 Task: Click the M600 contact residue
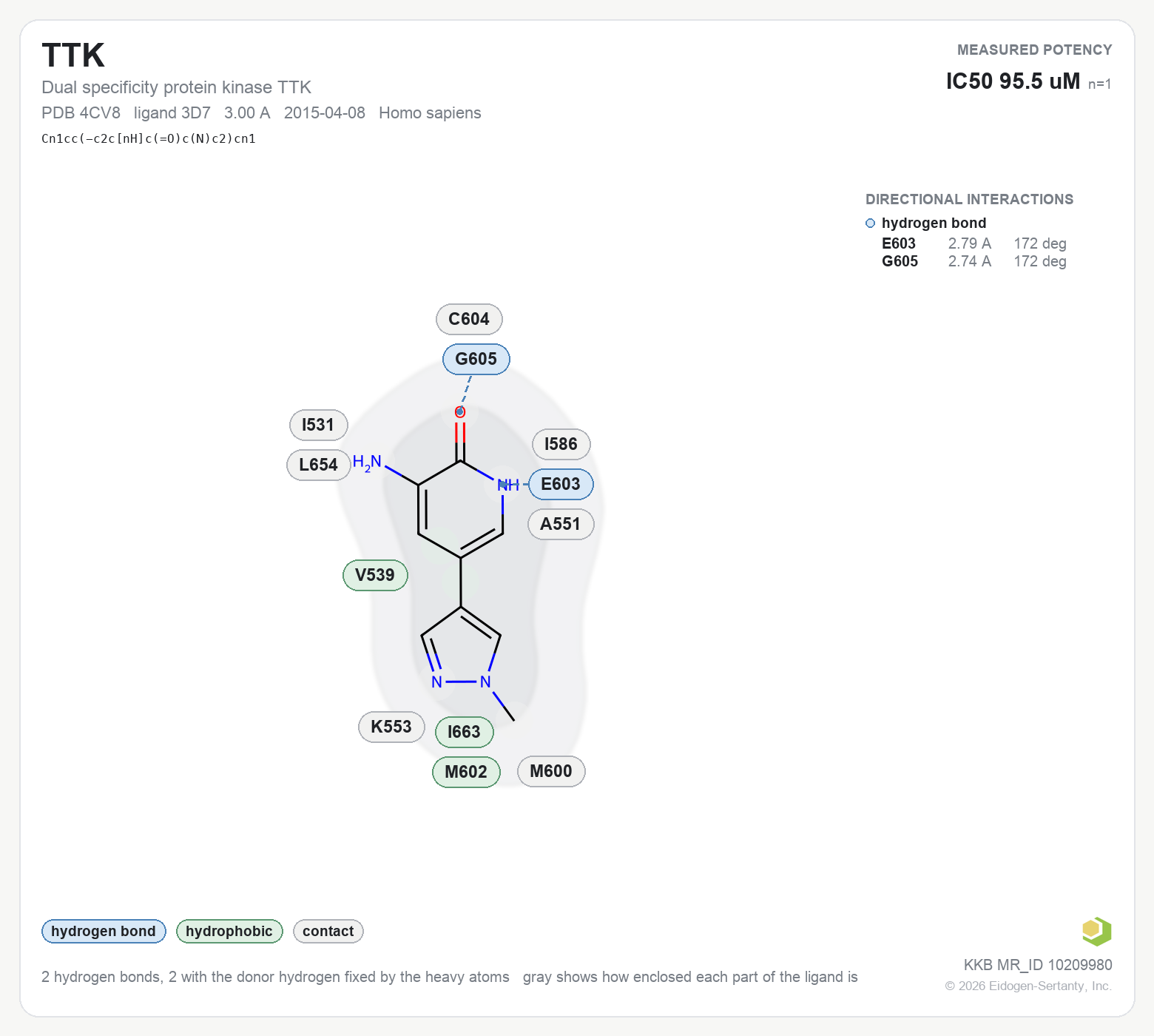(551, 771)
